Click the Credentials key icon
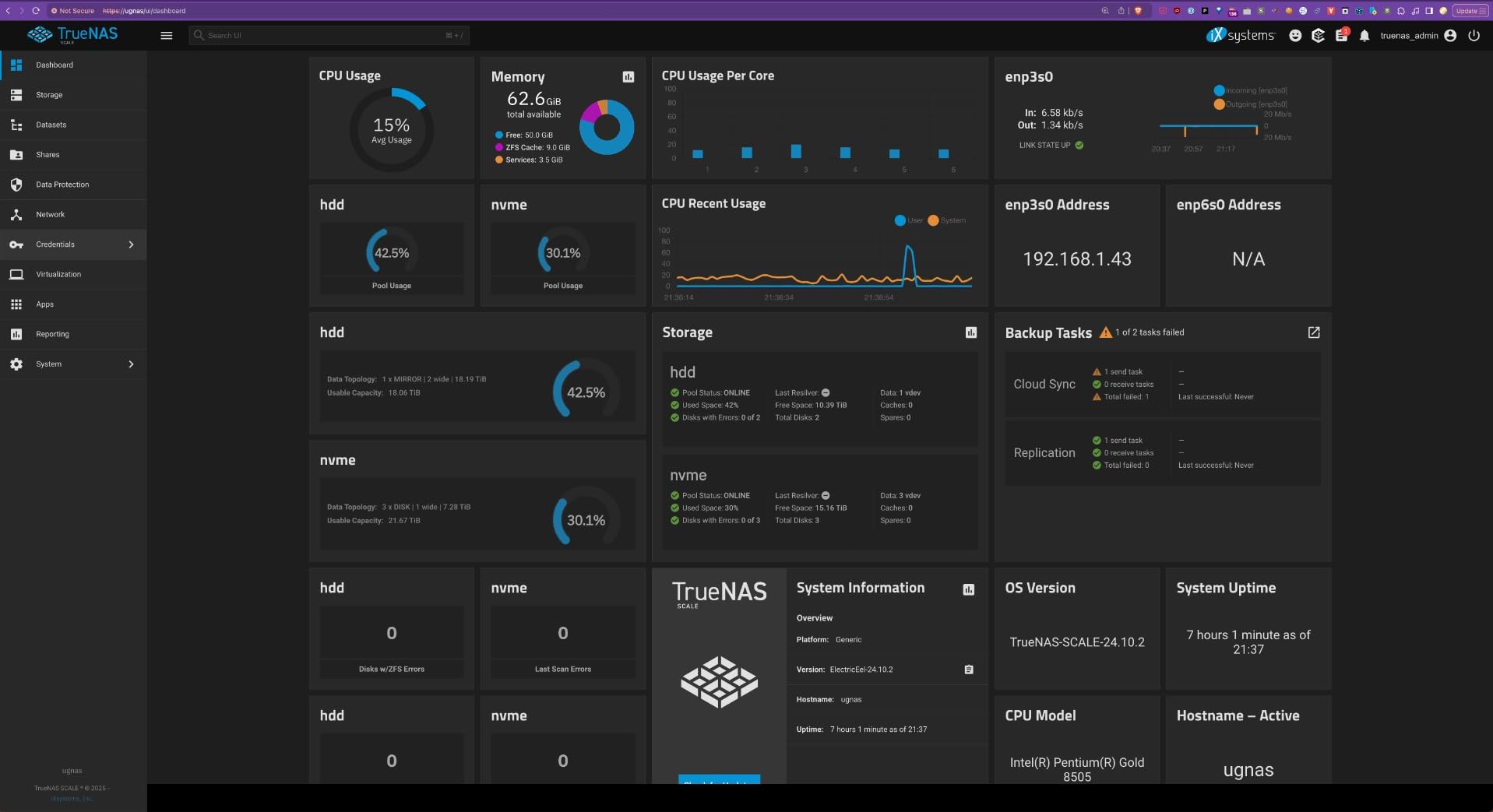Screen dimensions: 1493x812 point(16,244)
